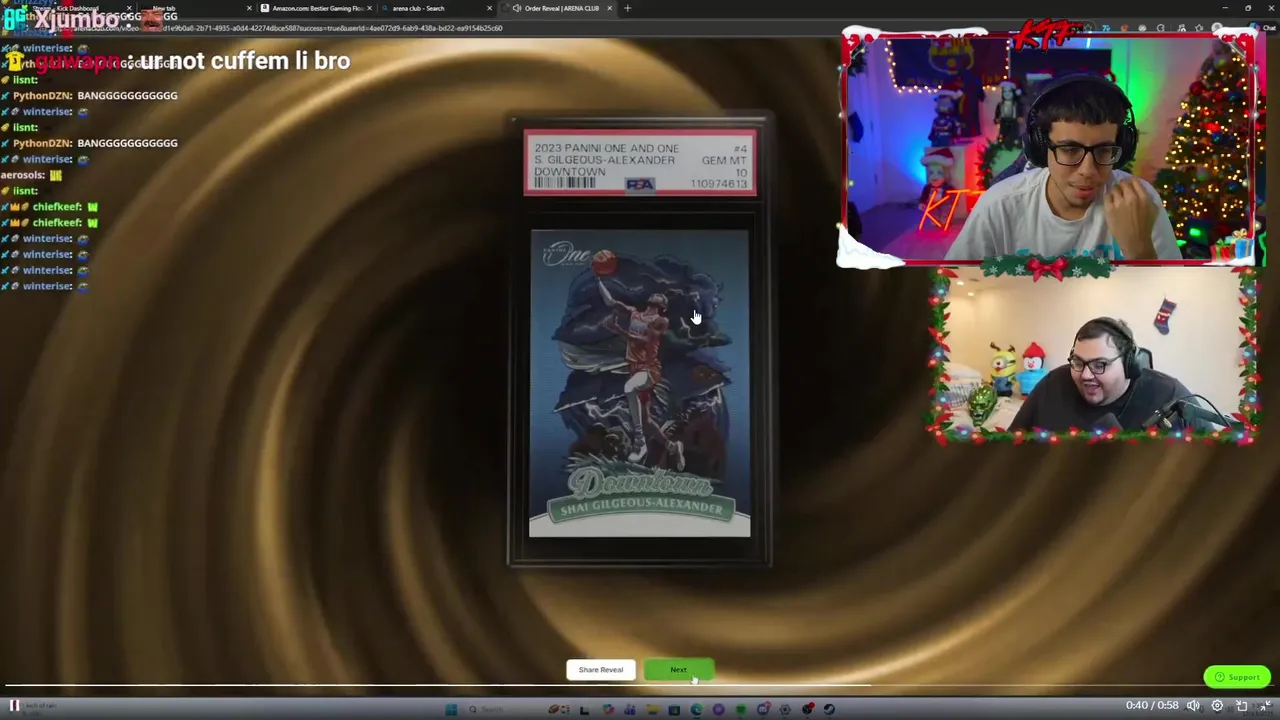Click the chiefkeef username in chat

(x=57, y=207)
